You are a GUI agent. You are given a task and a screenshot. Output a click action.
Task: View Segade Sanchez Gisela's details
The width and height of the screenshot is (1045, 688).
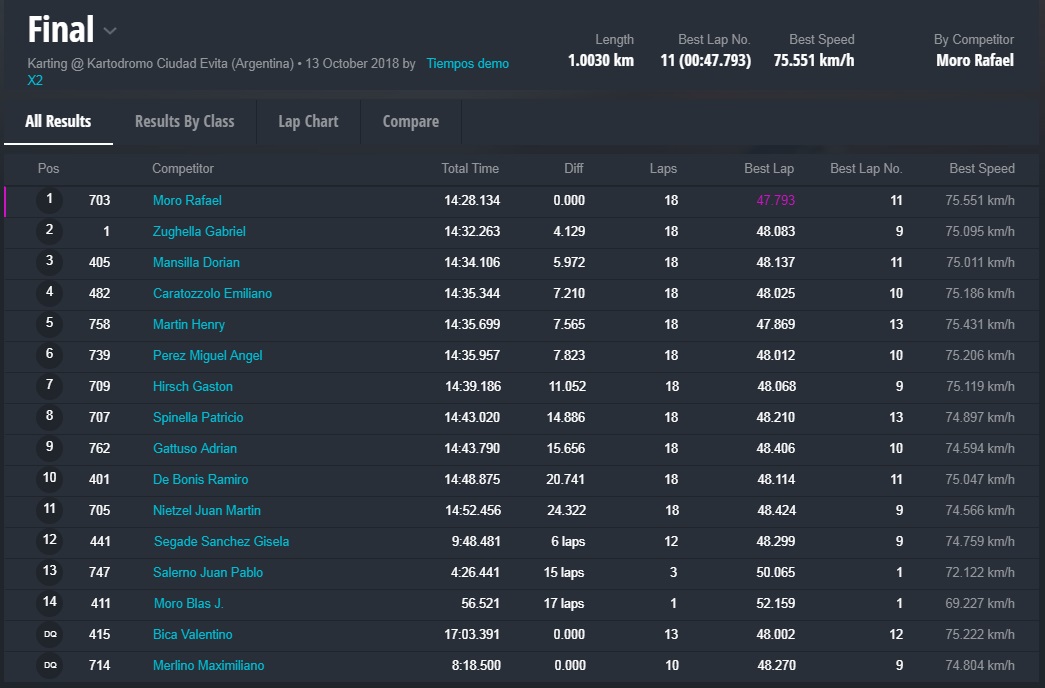click(220, 542)
